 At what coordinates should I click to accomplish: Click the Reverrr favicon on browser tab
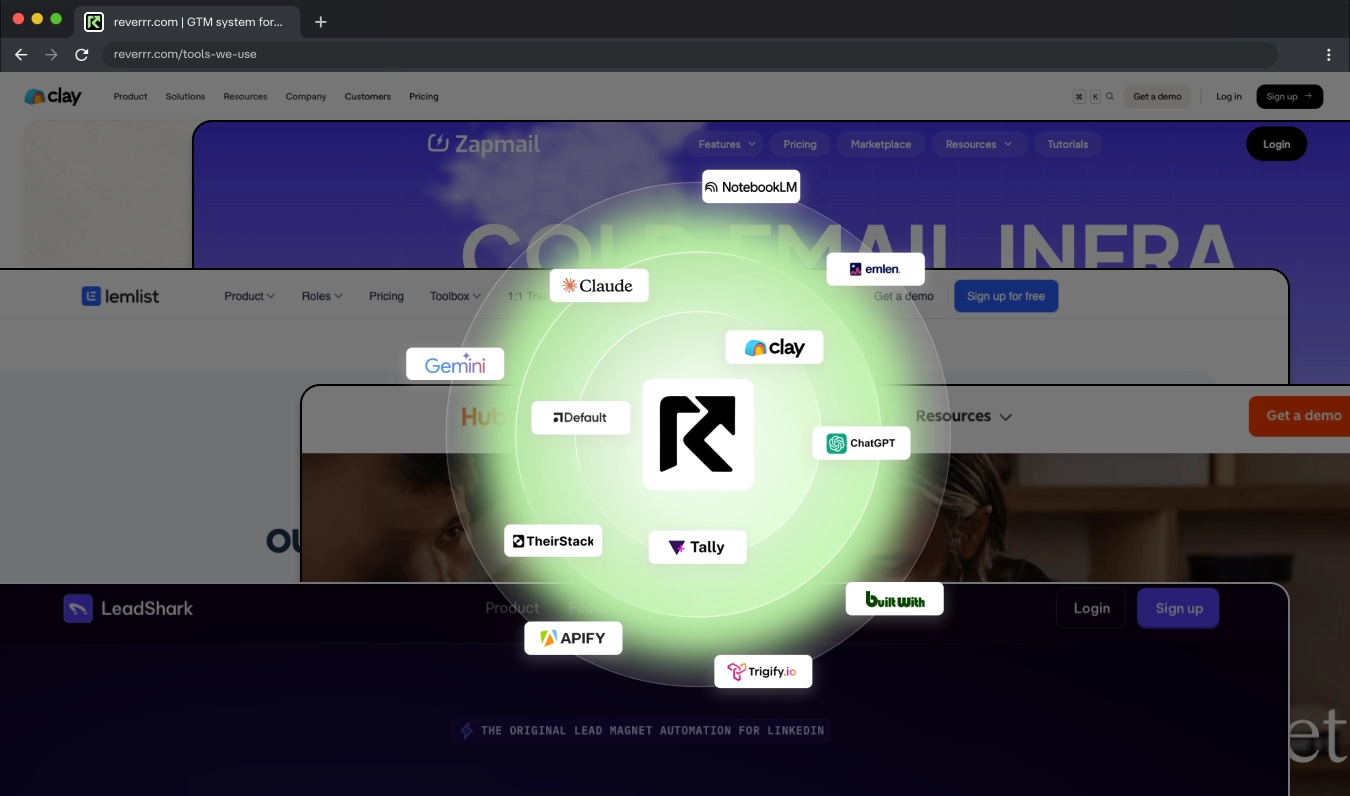pyautogui.click(x=94, y=21)
